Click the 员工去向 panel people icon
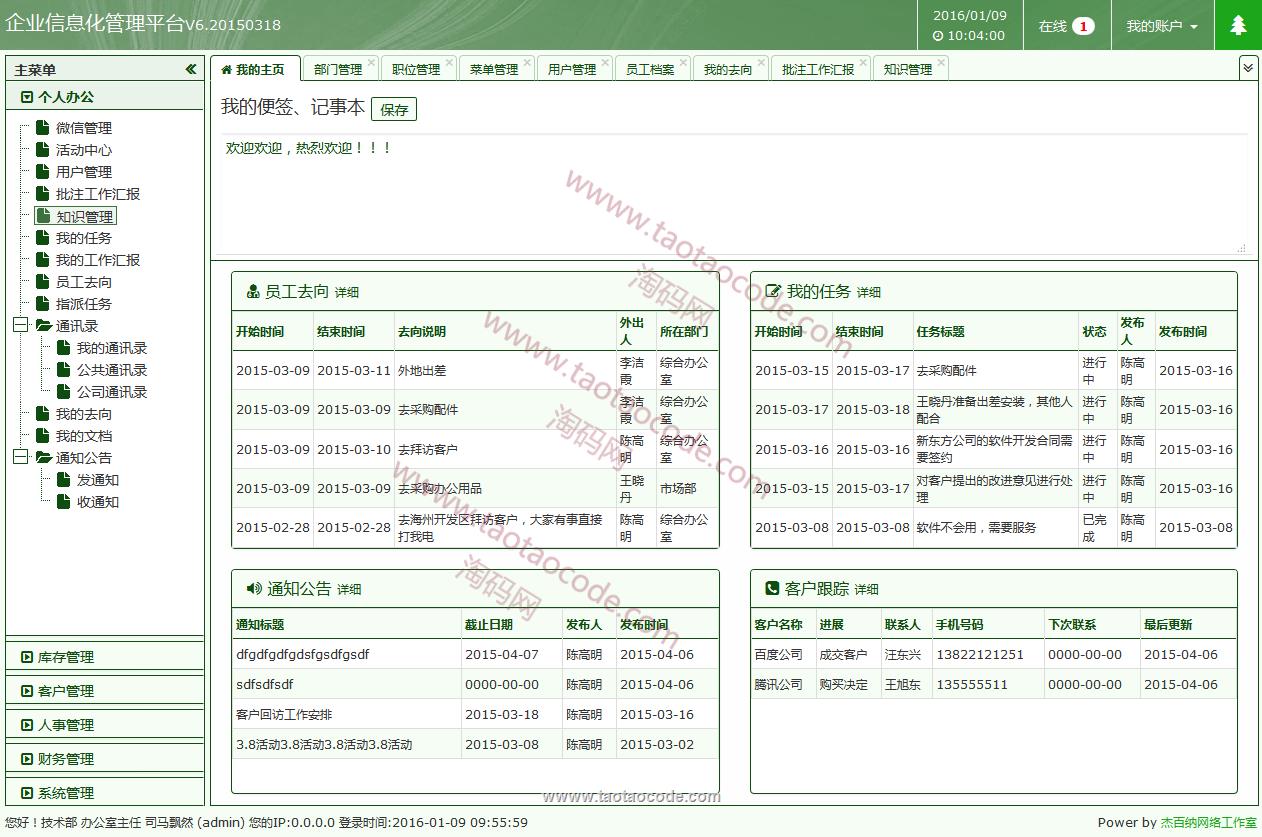Viewport: 1262px width, 837px height. pos(252,292)
